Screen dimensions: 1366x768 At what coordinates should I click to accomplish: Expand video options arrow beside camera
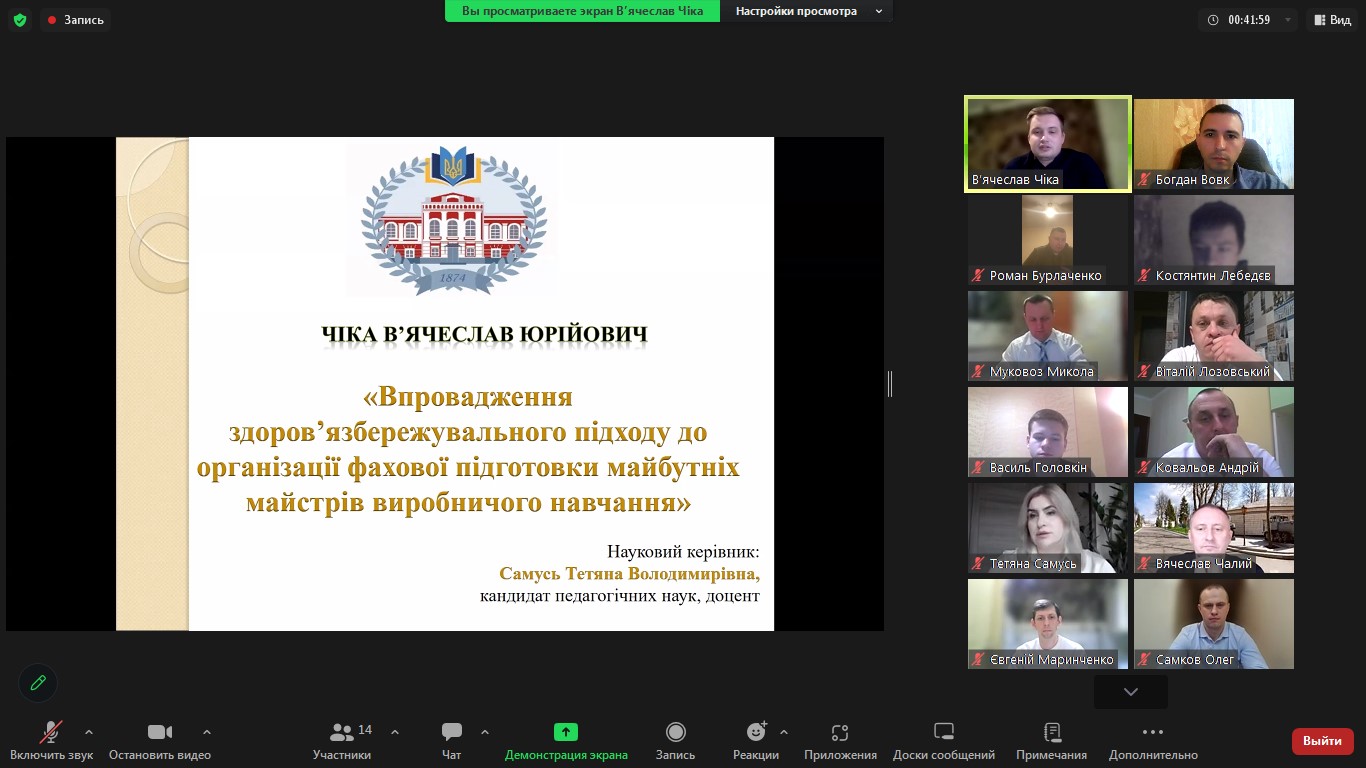pyautogui.click(x=207, y=731)
